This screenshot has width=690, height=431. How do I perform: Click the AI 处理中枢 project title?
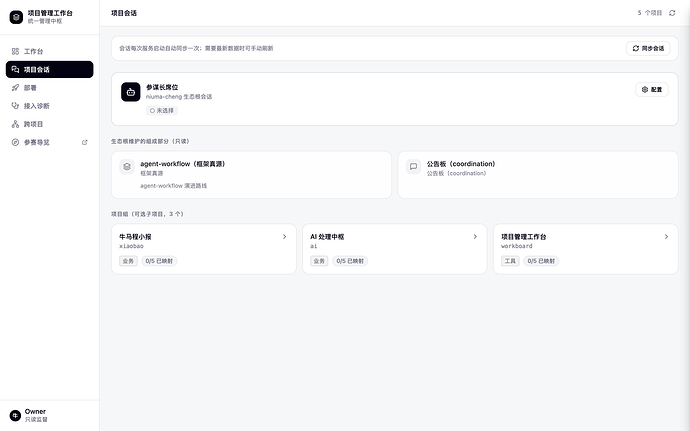pyautogui.click(x=327, y=236)
